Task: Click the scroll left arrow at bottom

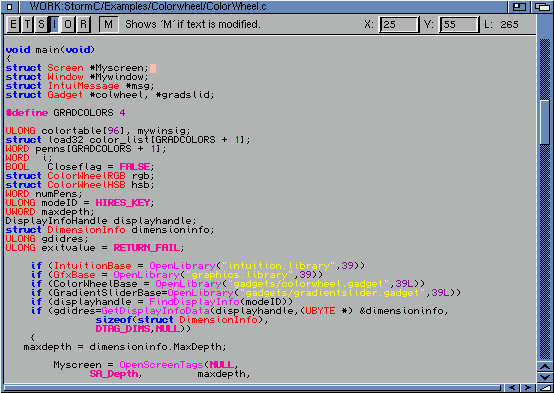Action: (512, 388)
